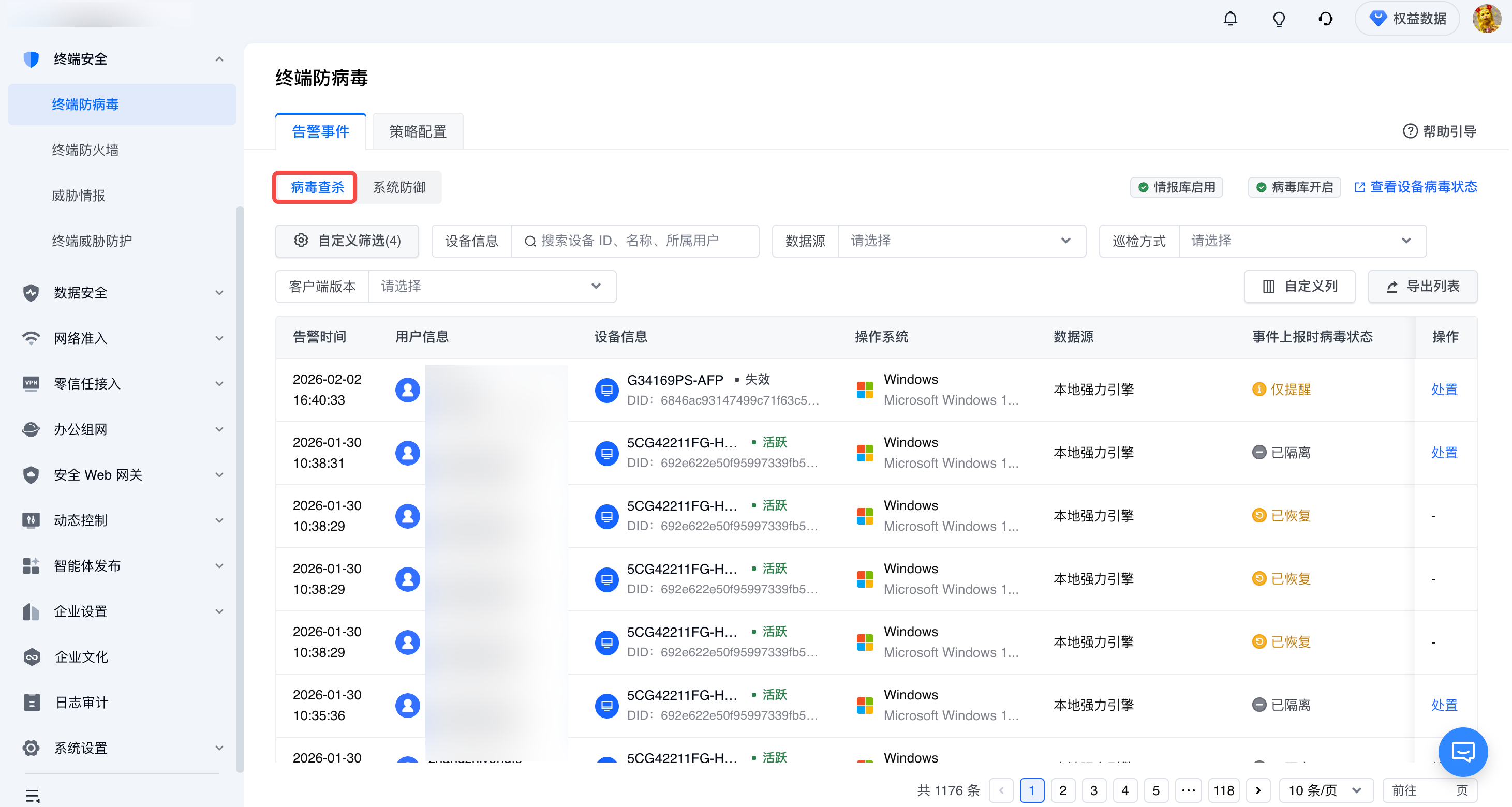Screen dimensions: 1512x807
Task: Expand the 零信任接入 section
Action: (219, 383)
